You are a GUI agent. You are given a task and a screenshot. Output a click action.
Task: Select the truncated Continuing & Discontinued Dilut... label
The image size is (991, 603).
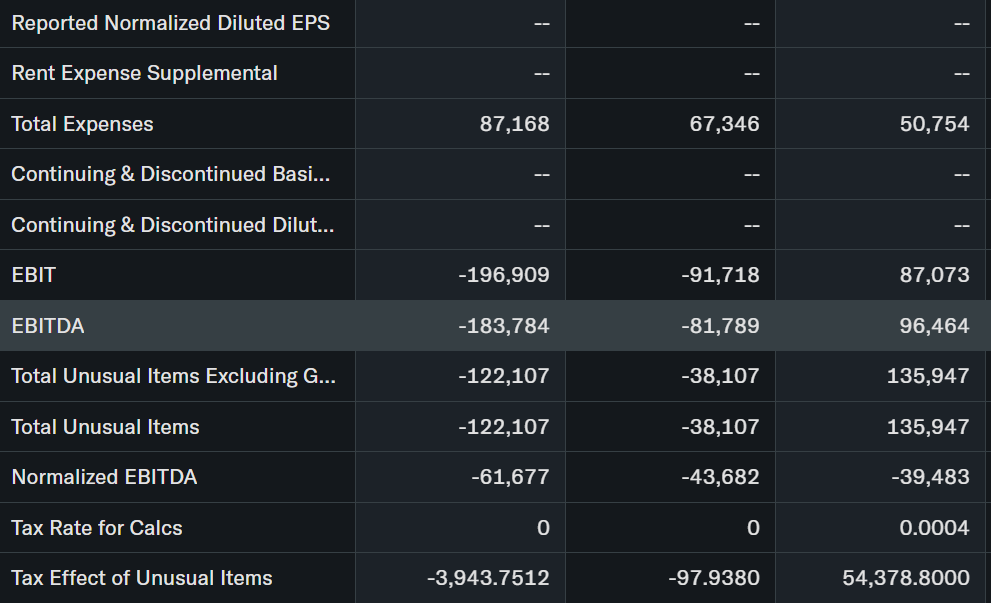pos(172,225)
